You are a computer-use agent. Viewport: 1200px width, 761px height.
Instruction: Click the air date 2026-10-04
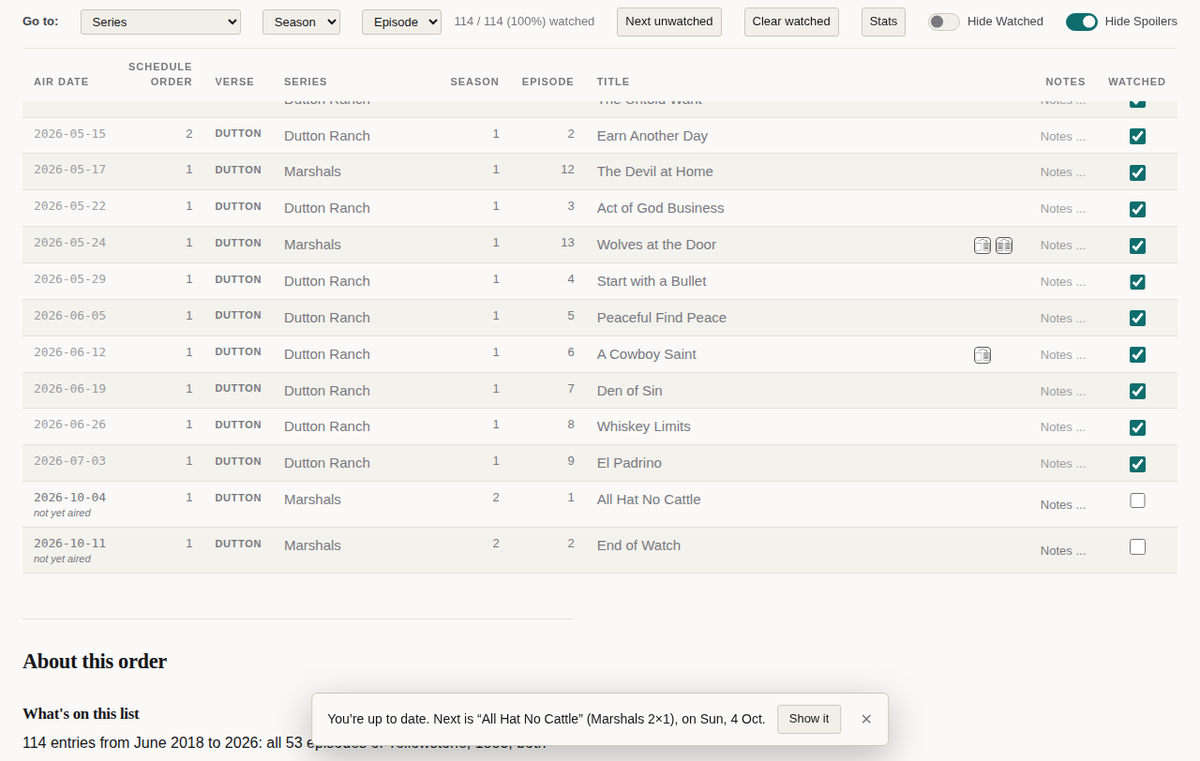70,497
